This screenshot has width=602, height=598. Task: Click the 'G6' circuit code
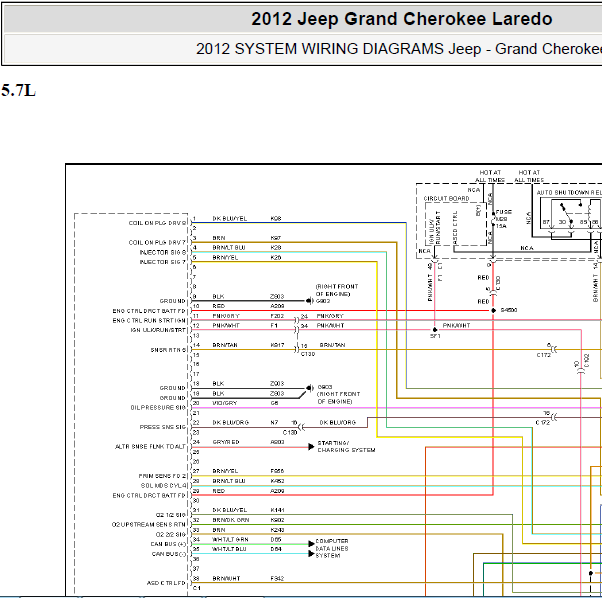pos(274,403)
